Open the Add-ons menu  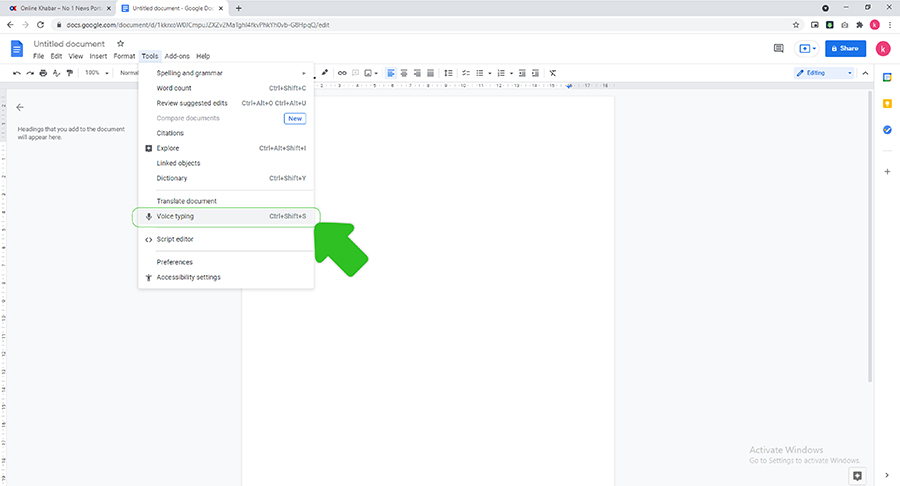tap(177, 56)
